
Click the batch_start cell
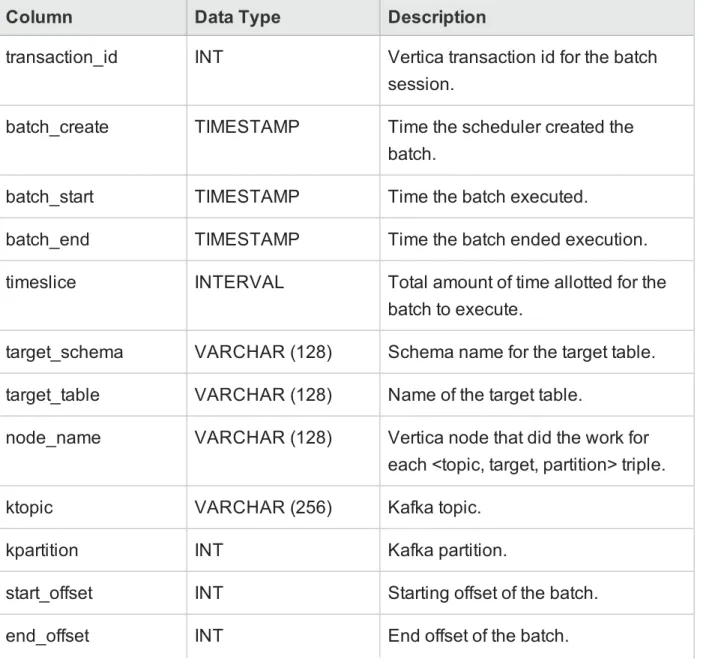(x=93, y=197)
